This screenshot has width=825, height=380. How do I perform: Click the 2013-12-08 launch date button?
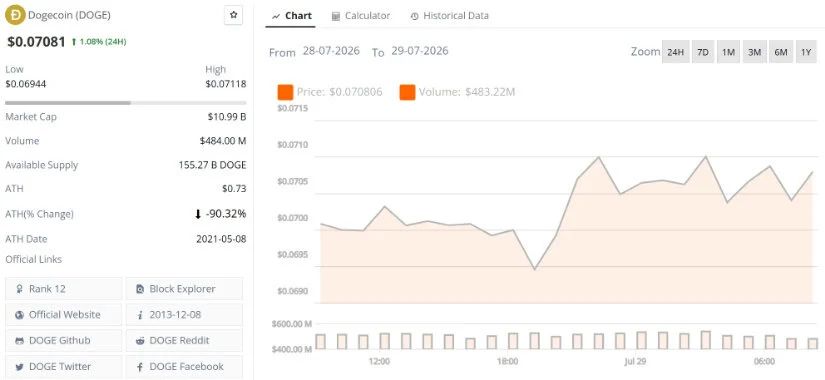[x=184, y=315]
